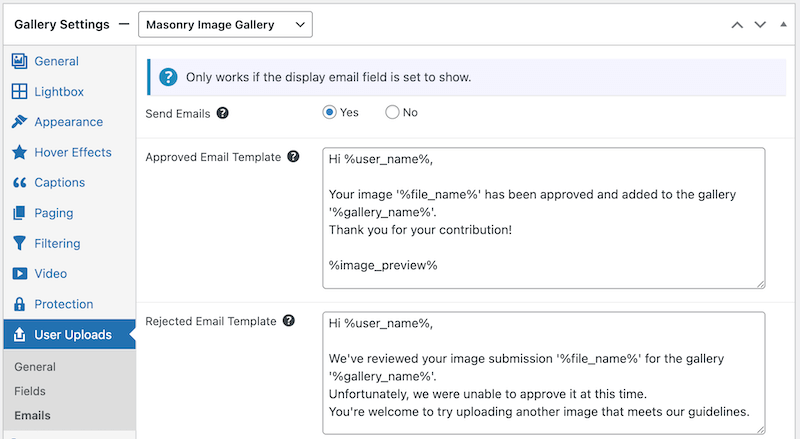Click the Send Emails label
Screen dimensions: 800x439
(x=178, y=113)
